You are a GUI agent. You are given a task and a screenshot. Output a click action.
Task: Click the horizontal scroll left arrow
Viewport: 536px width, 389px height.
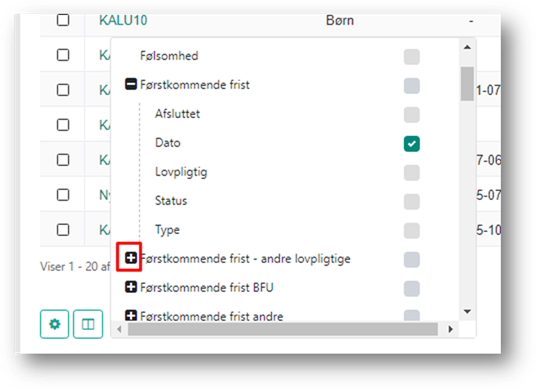click(x=119, y=329)
